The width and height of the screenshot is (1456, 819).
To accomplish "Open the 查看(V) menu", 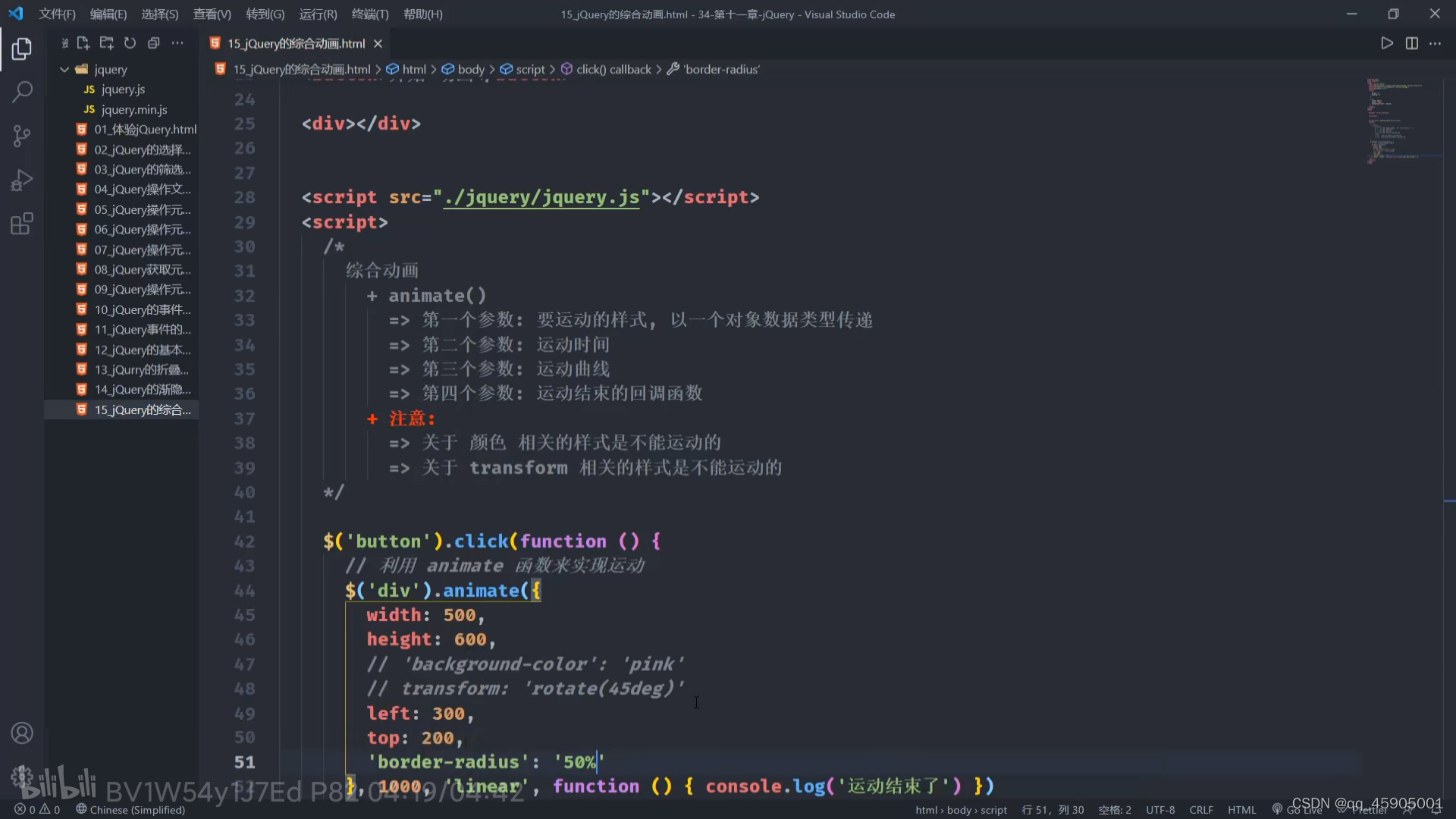I will tap(212, 14).
